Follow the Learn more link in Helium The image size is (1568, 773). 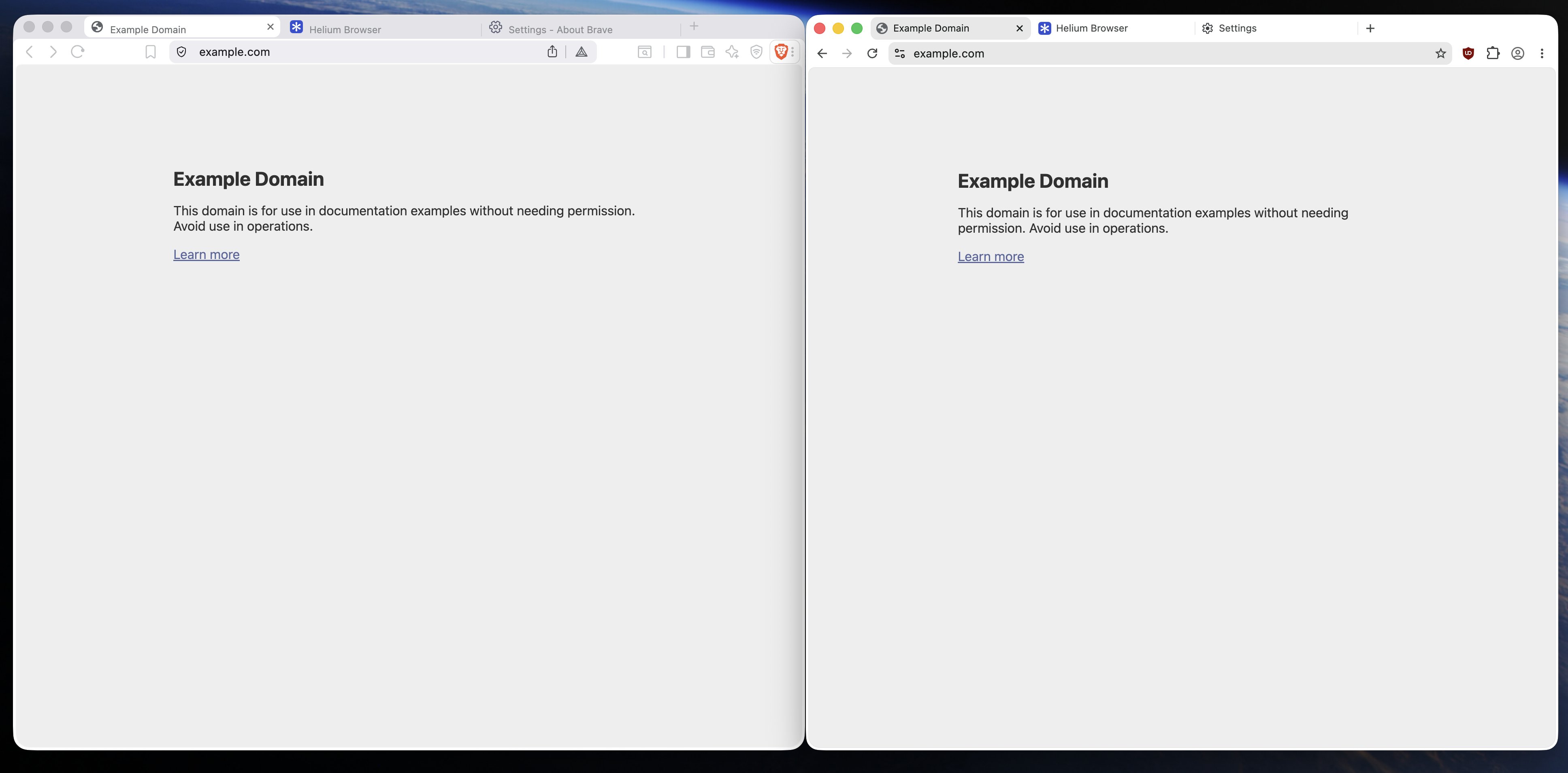tap(991, 257)
